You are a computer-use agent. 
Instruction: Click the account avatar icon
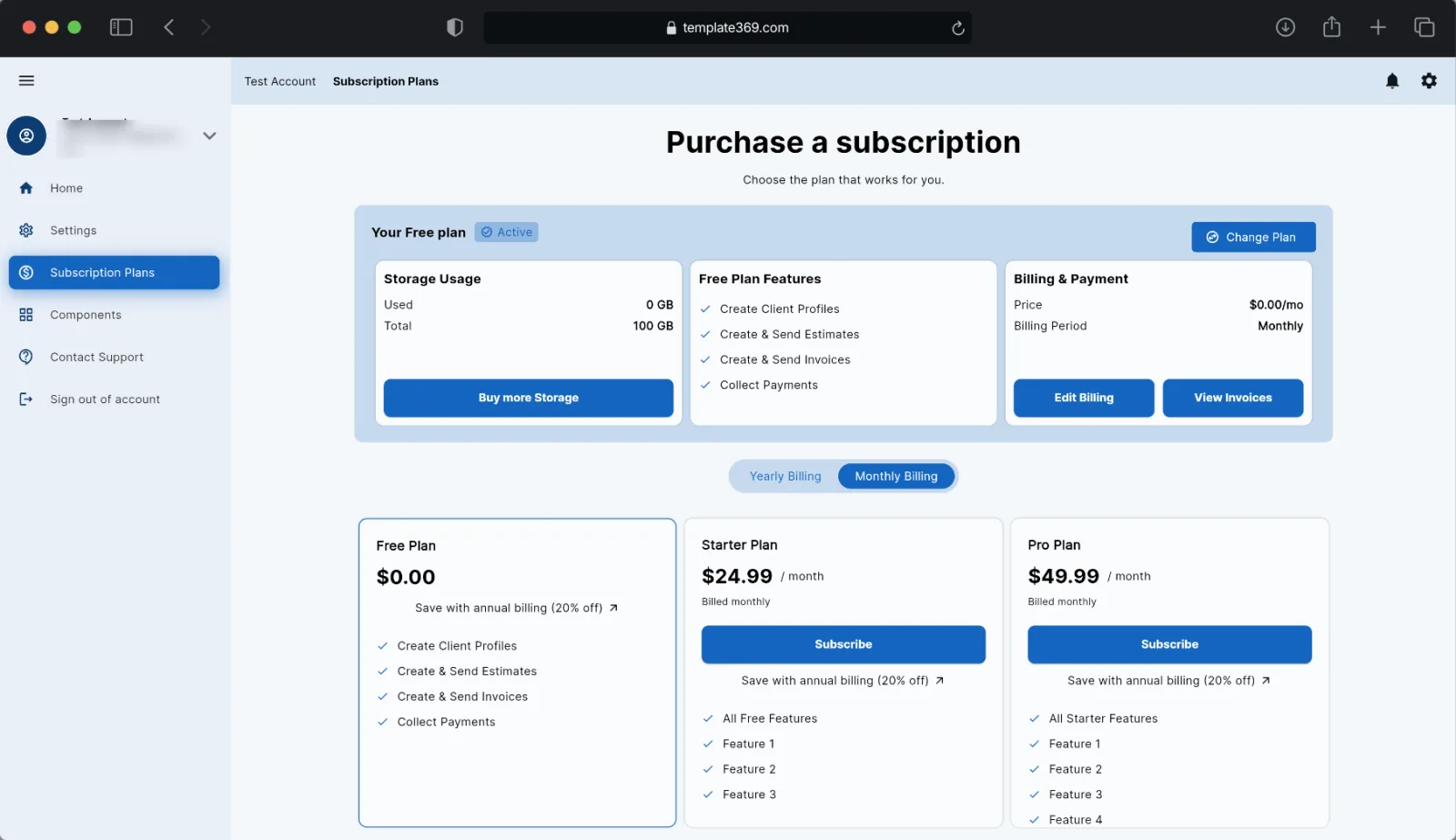click(x=26, y=136)
